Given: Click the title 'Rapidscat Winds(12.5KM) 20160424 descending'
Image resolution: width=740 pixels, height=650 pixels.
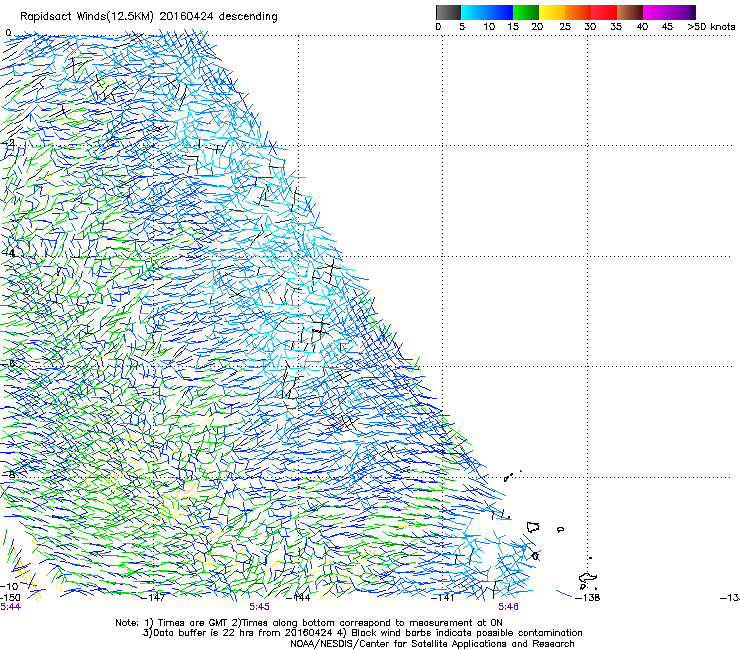Looking at the screenshot, I should [149, 17].
